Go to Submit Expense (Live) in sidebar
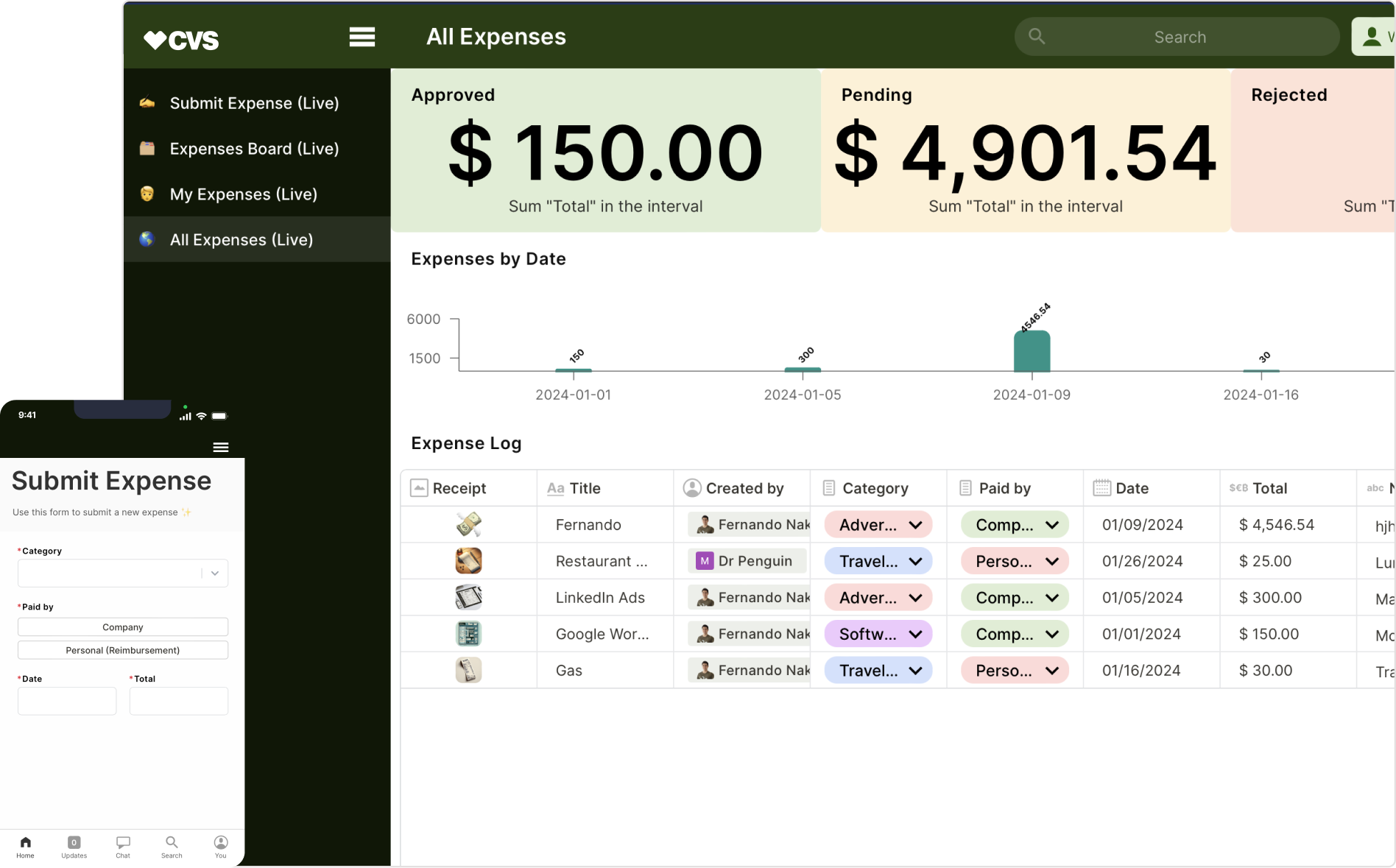This screenshot has height=868, width=1396. (x=254, y=103)
